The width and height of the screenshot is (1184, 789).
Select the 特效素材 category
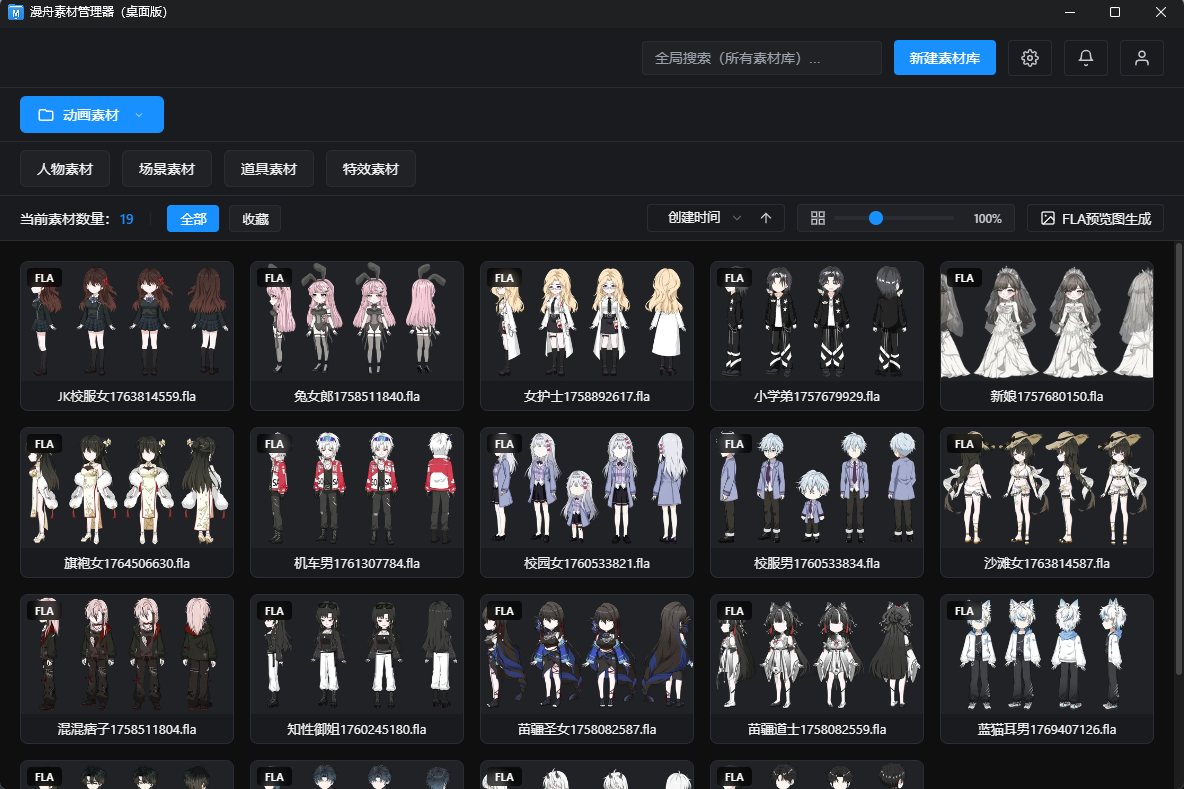[370, 169]
